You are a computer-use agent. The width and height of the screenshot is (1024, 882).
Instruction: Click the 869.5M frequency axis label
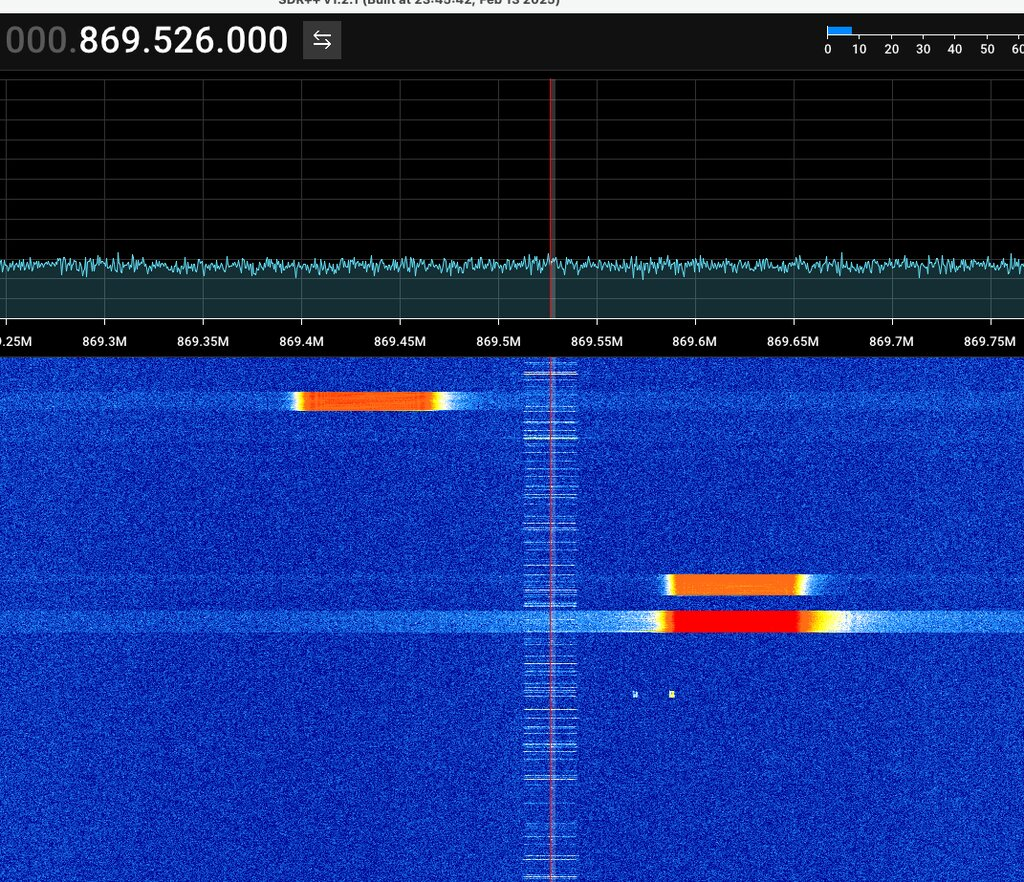tap(498, 341)
